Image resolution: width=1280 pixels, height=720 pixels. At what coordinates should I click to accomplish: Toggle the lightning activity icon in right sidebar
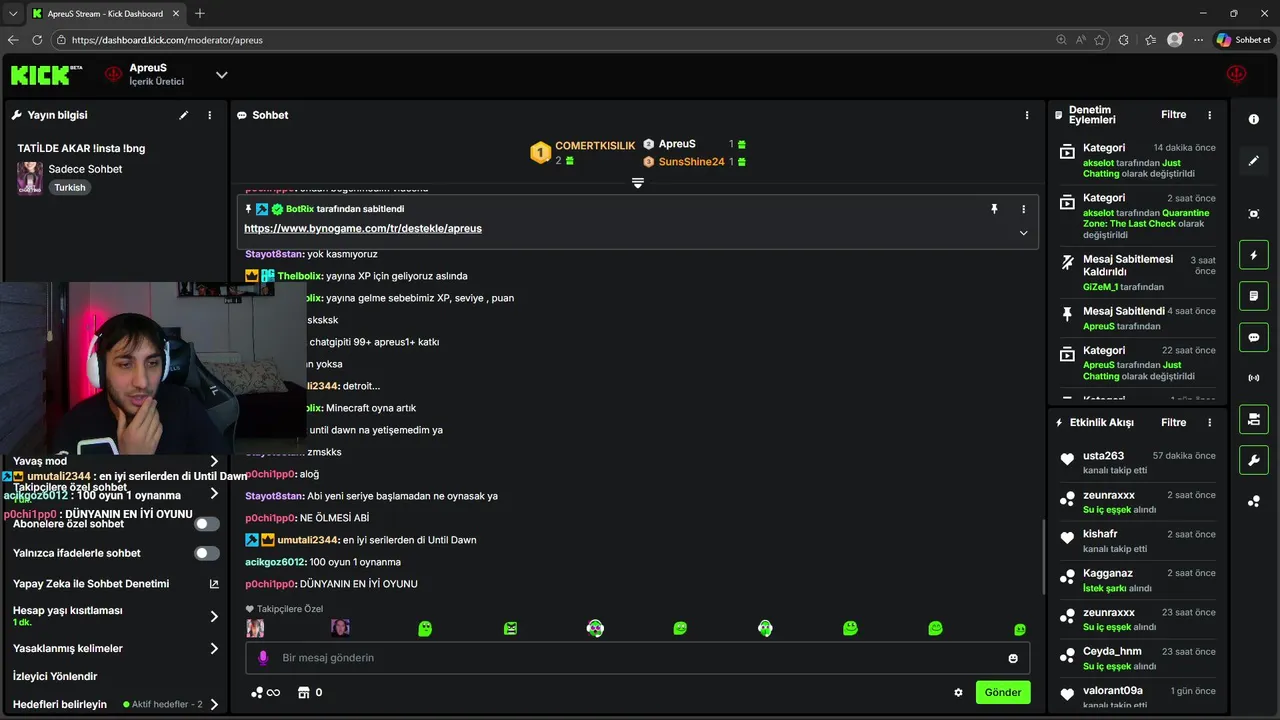1253,255
